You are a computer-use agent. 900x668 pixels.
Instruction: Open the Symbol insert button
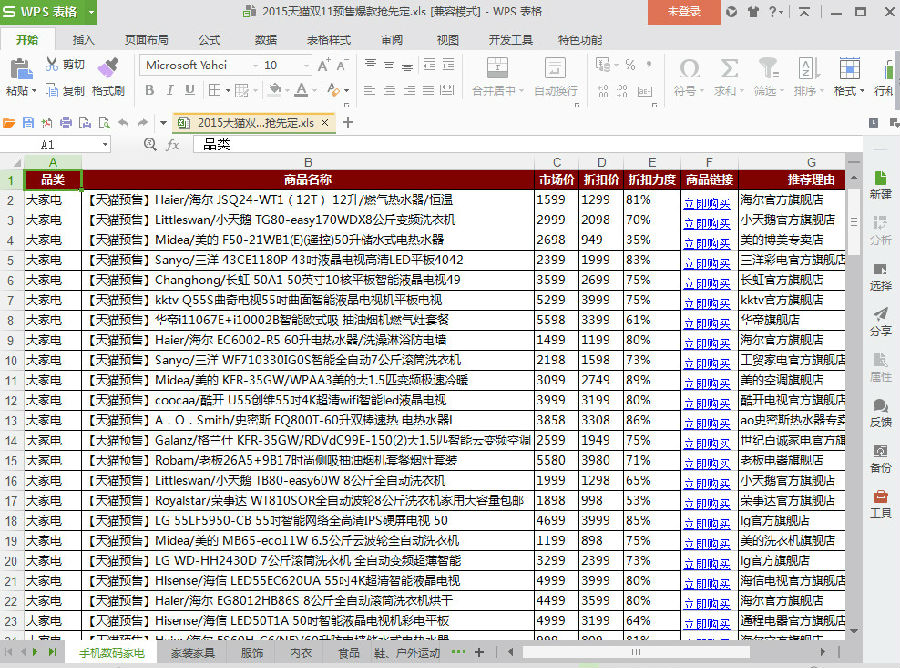click(689, 76)
